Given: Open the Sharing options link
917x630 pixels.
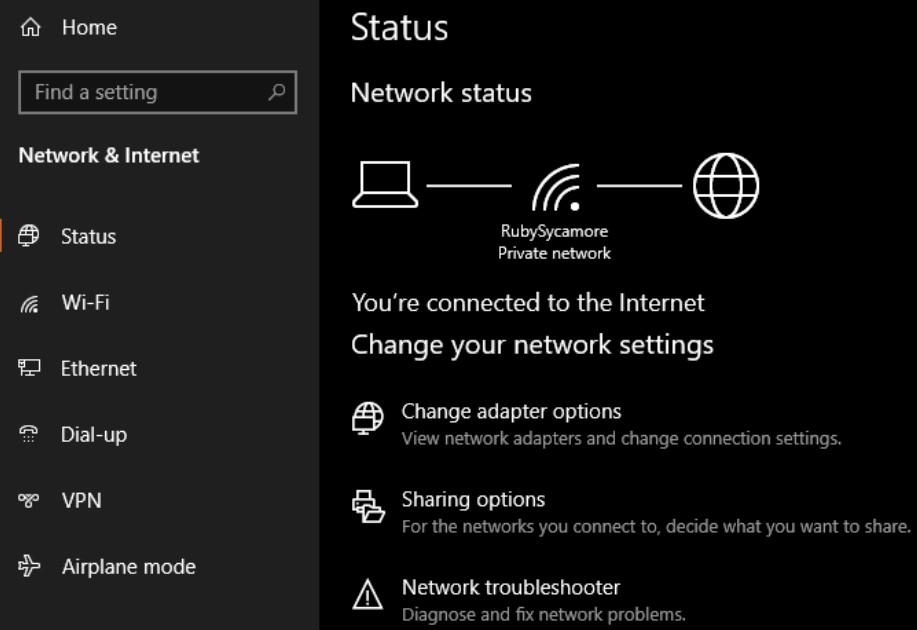Looking at the screenshot, I should click(x=473, y=500).
